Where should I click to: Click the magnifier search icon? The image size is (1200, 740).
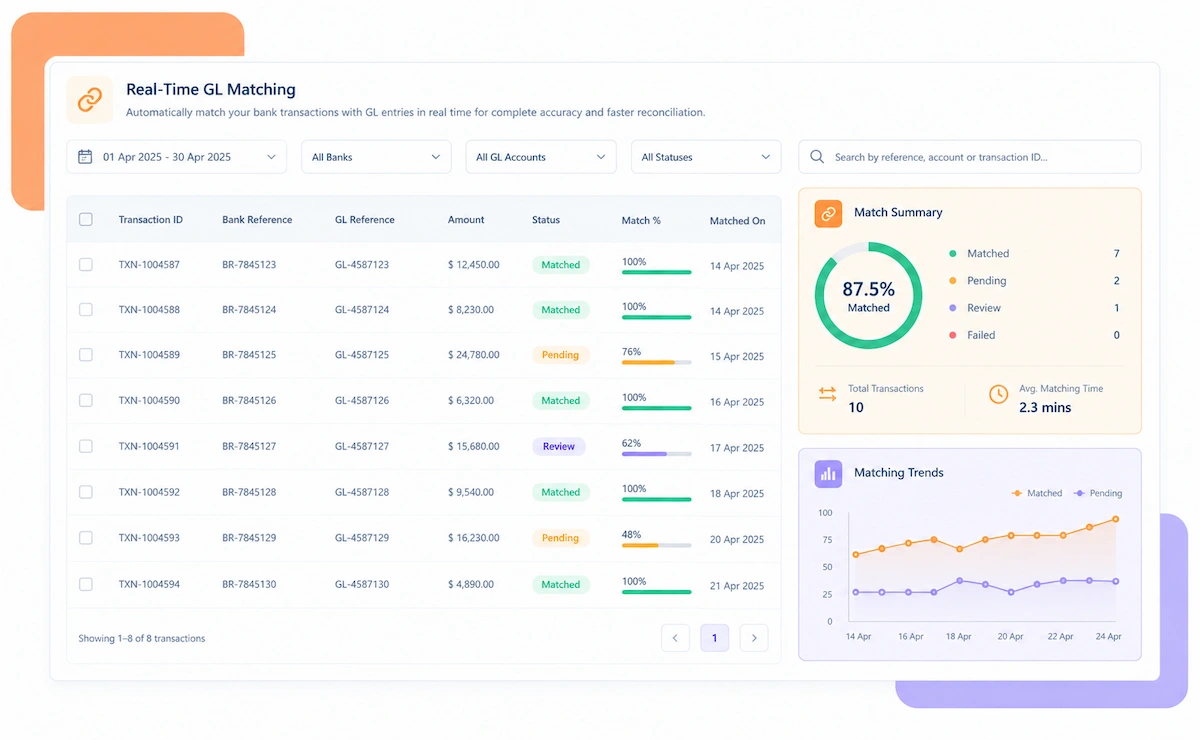(817, 157)
